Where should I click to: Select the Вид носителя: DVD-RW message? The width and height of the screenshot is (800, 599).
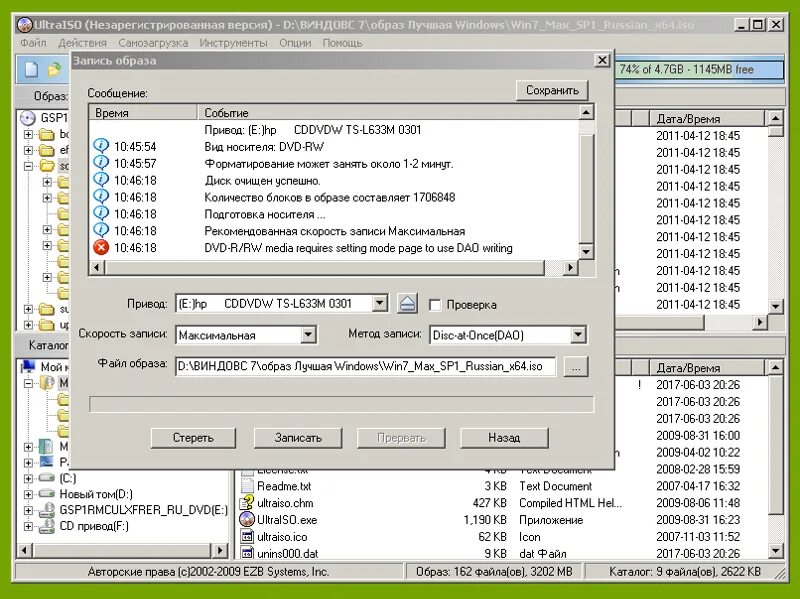334,146
